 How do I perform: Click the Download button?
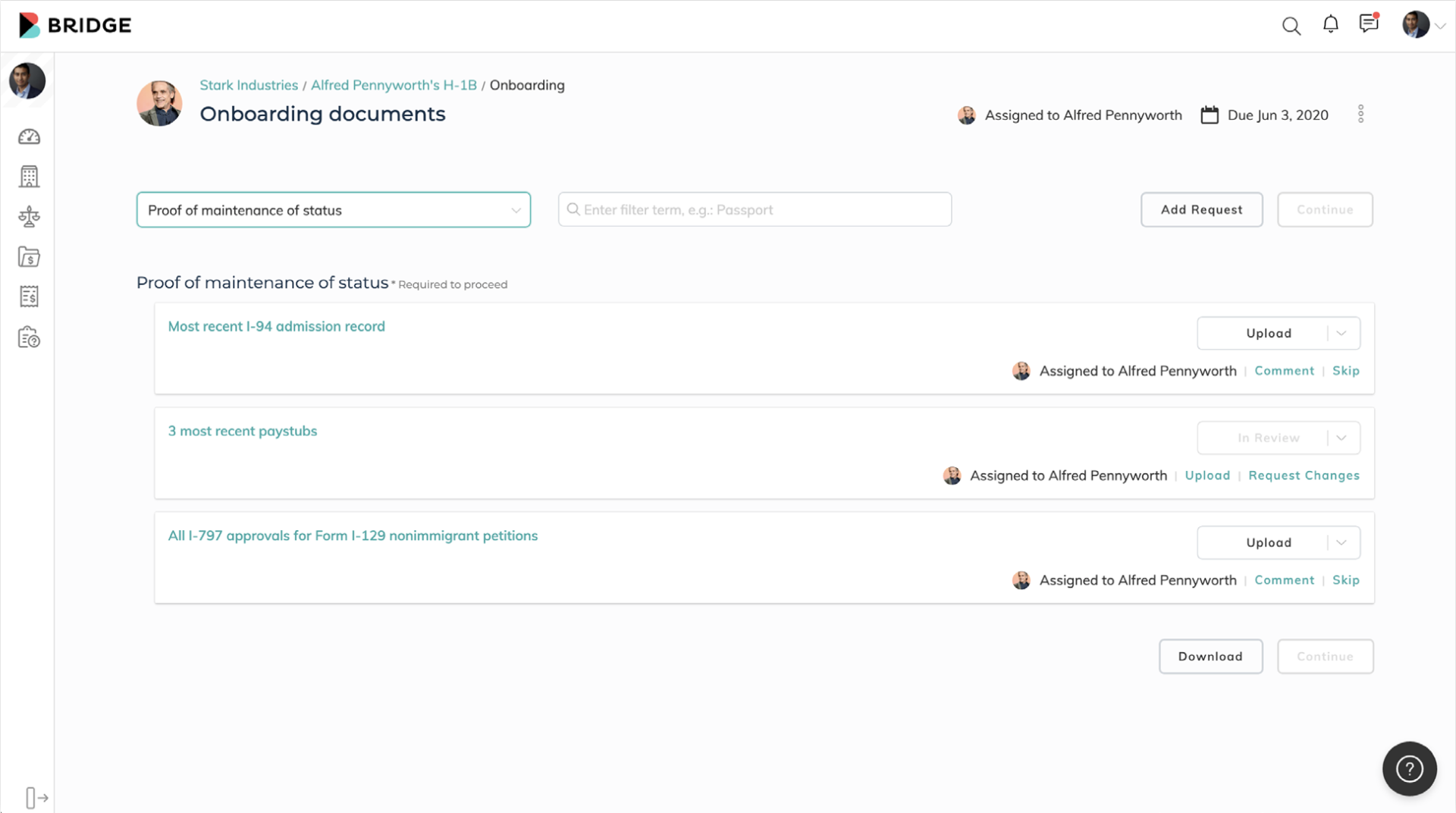(x=1210, y=656)
